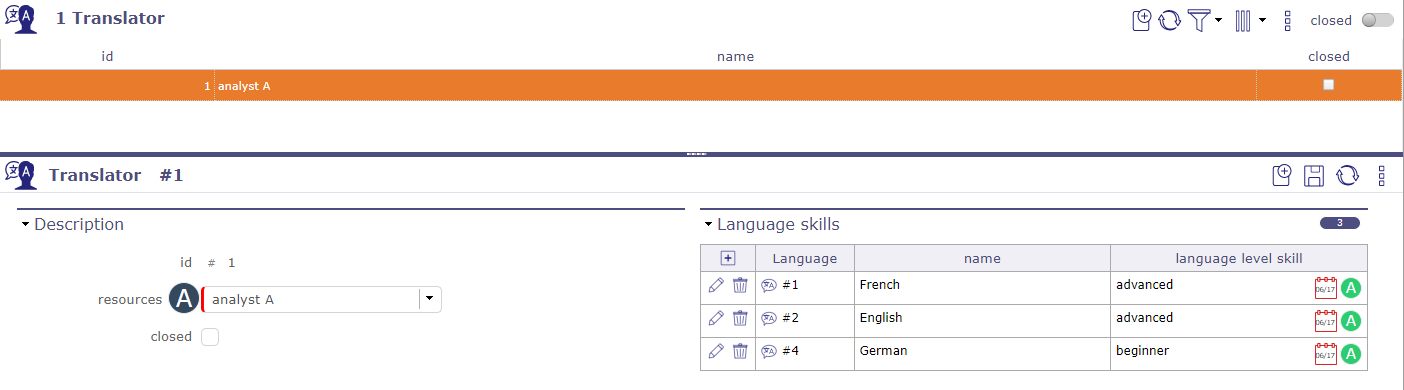Click Translator icon beside Translator #1 title
This screenshot has width=1404, height=390.
[20, 174]
